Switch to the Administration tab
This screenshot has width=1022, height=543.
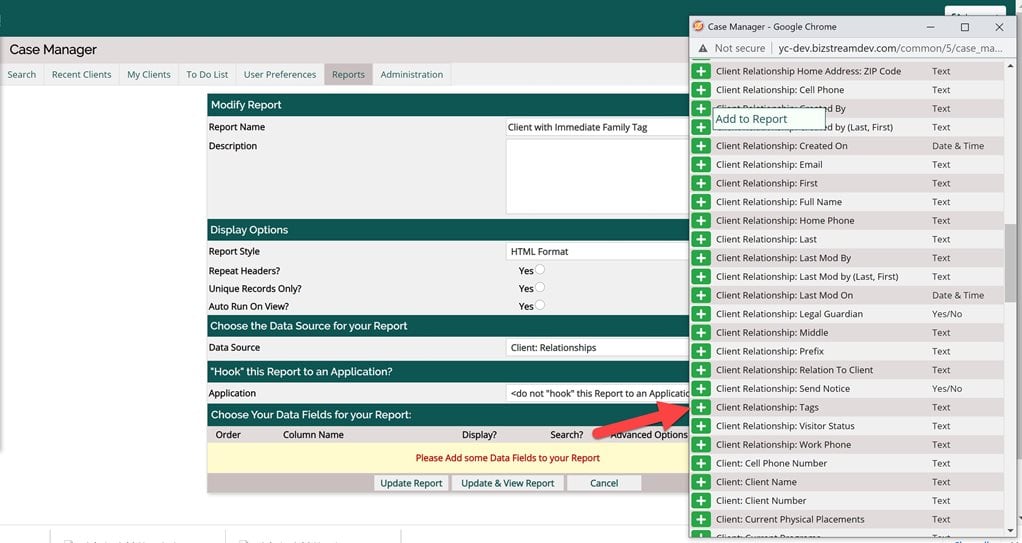coord(411,74)
